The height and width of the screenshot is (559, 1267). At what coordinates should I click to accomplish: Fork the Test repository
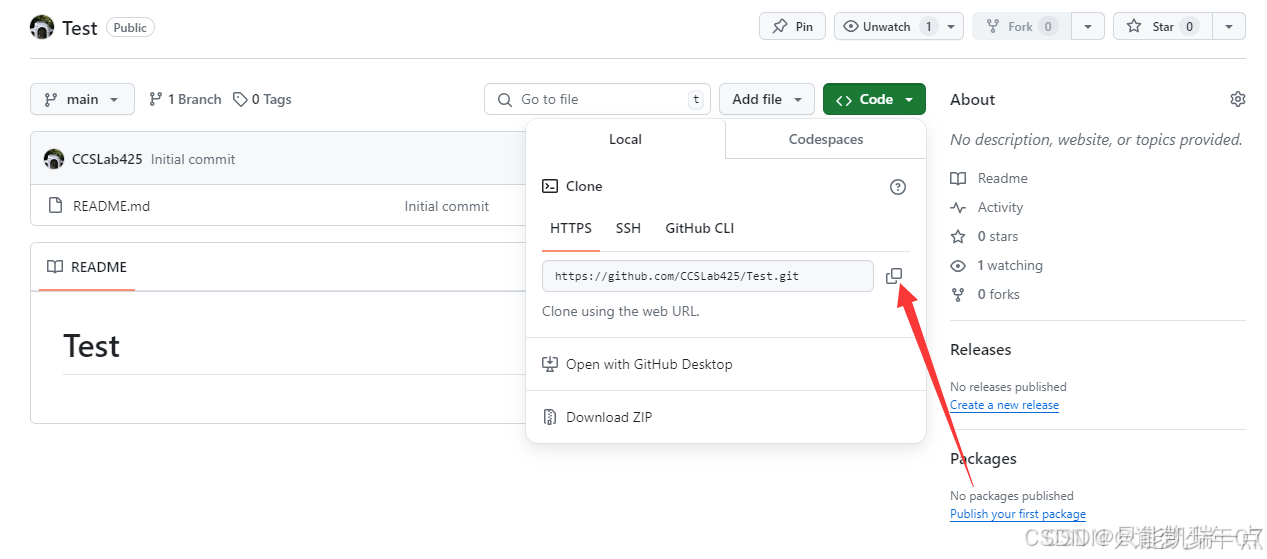1020,27
